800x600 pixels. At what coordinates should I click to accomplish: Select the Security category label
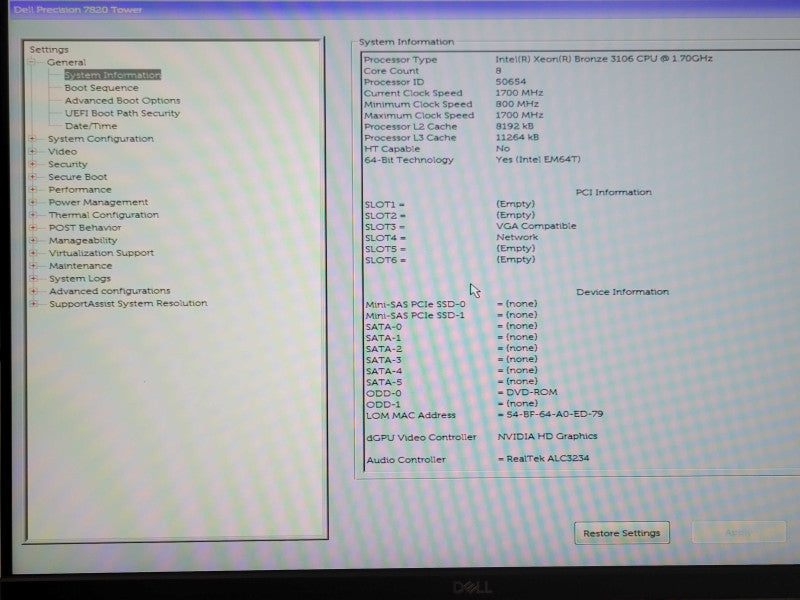click(68, 164)
